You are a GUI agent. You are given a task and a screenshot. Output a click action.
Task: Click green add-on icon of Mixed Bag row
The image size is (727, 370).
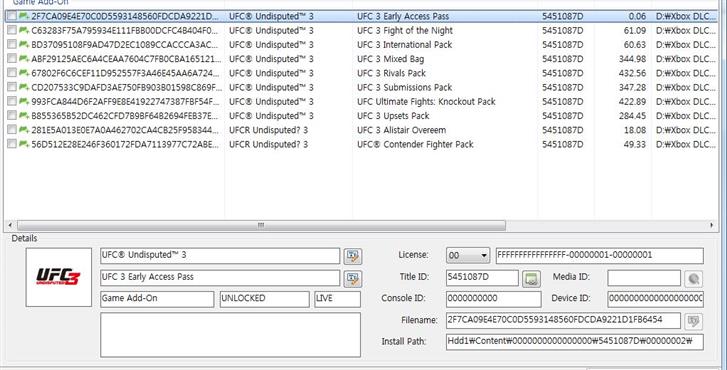[24, 59]
